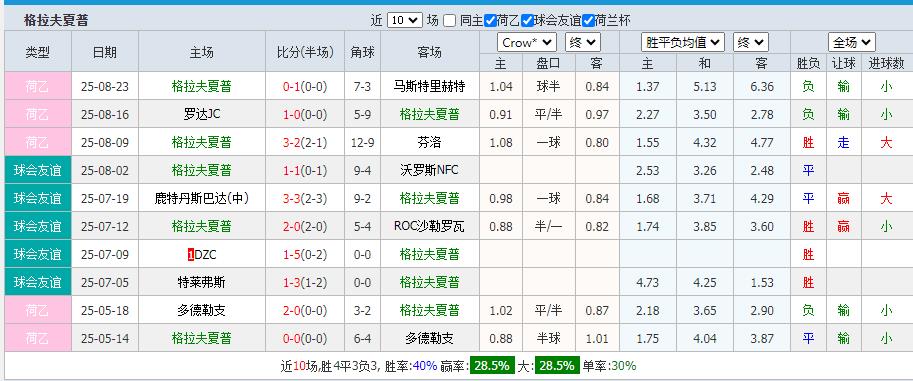Select the corner count 12-9
The image size is (913, 381).
click(362, 143)
